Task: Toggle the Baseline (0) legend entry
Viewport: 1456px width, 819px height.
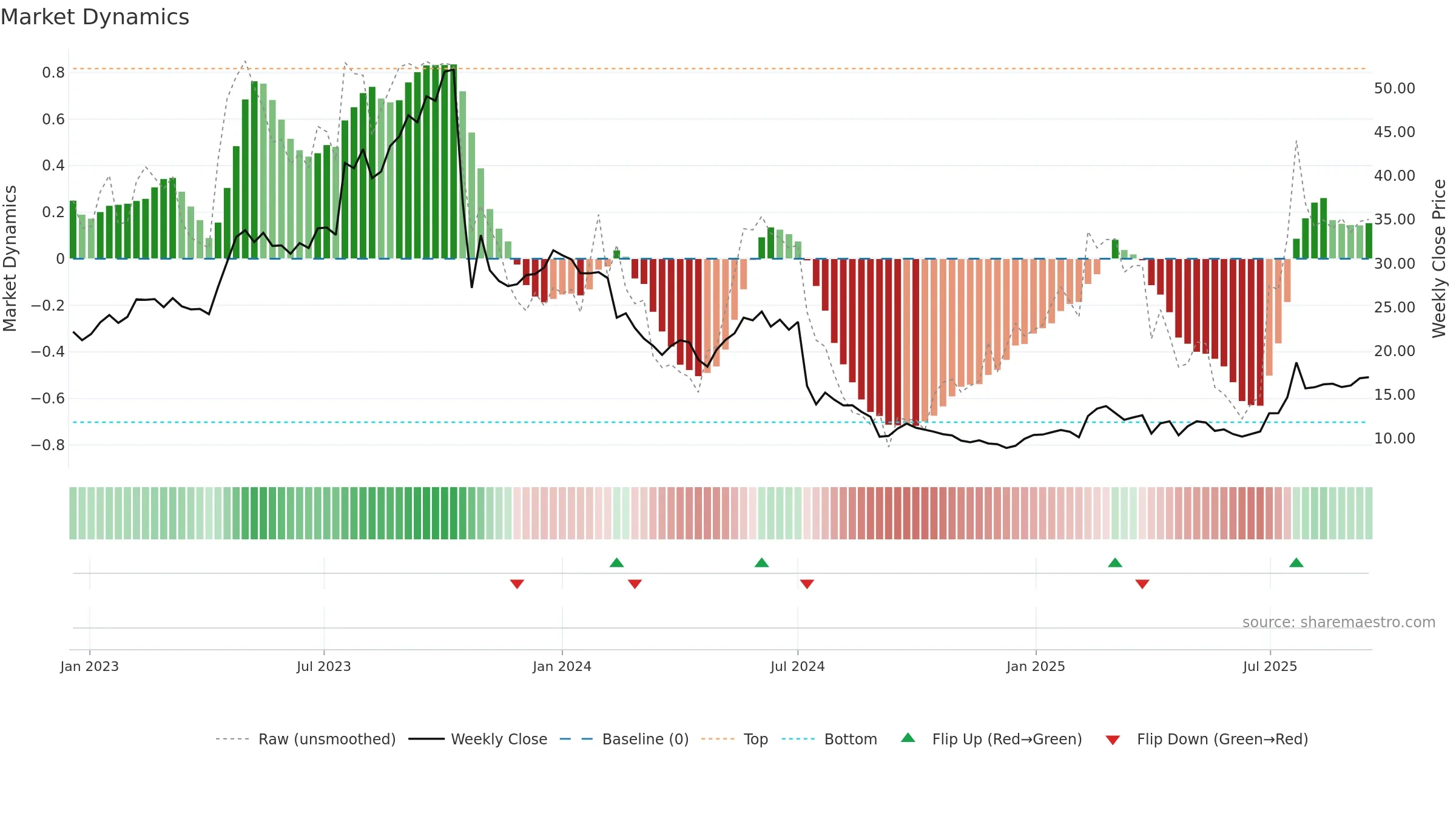Action: click(624, 739)
